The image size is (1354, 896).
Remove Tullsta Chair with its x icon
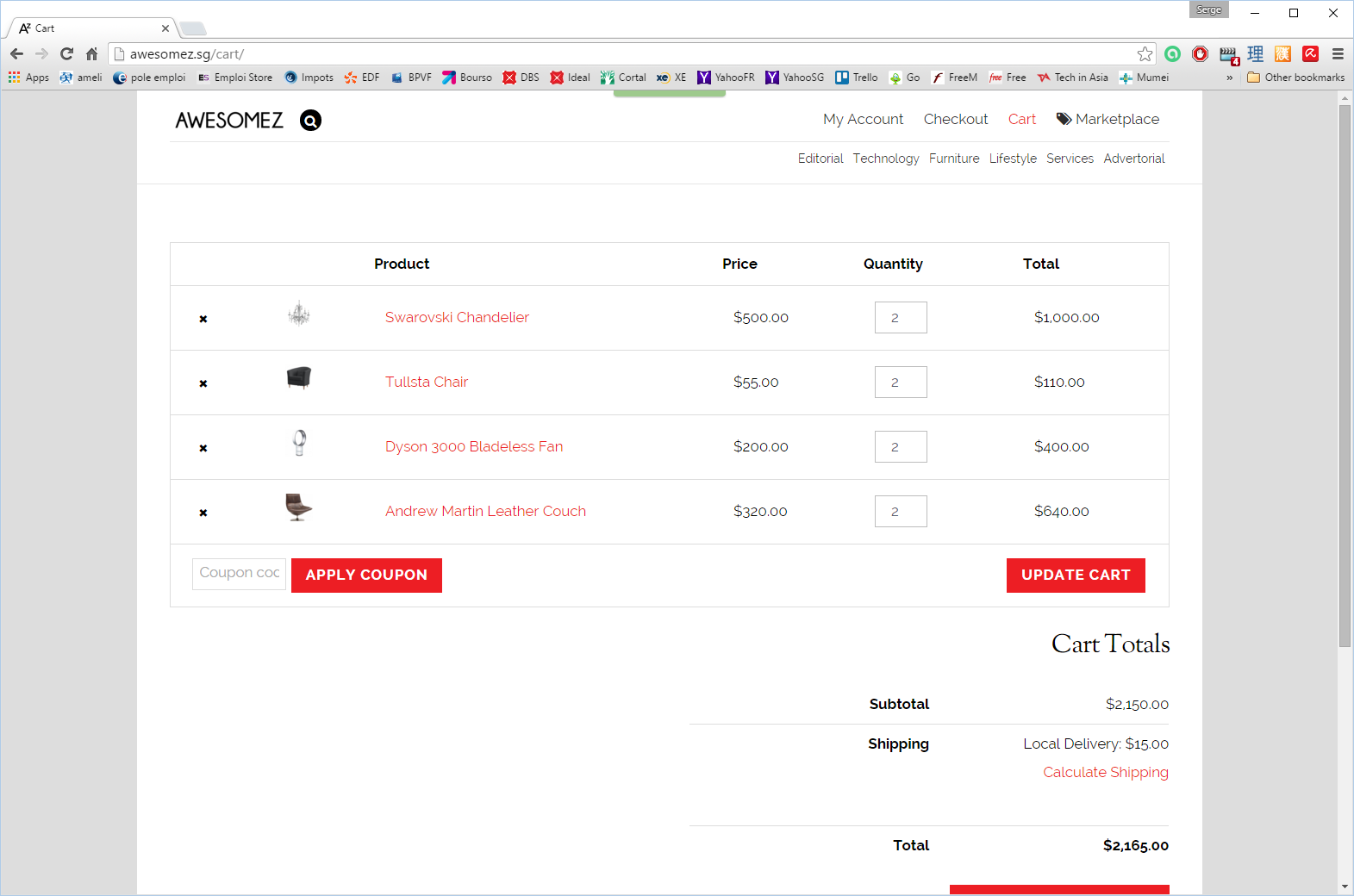203,383
